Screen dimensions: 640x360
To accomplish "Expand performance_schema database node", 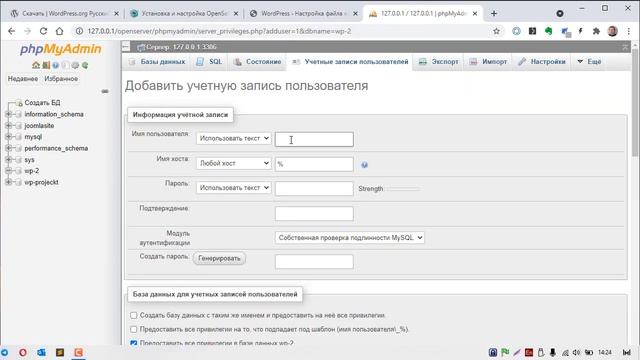I will [x=9, y=148].
